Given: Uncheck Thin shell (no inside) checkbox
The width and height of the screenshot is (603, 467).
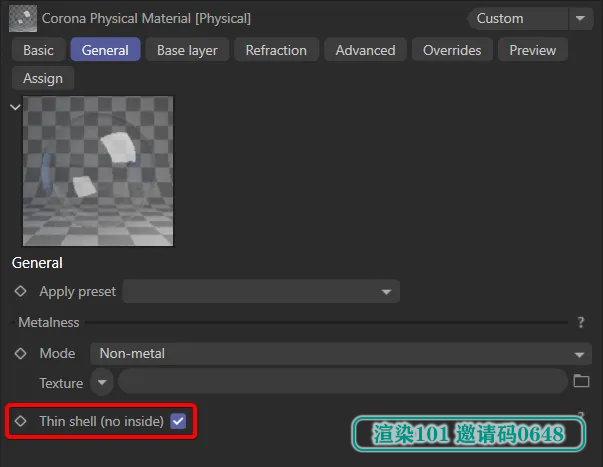Looking at the screenshot, I should (x=178, y=421).
